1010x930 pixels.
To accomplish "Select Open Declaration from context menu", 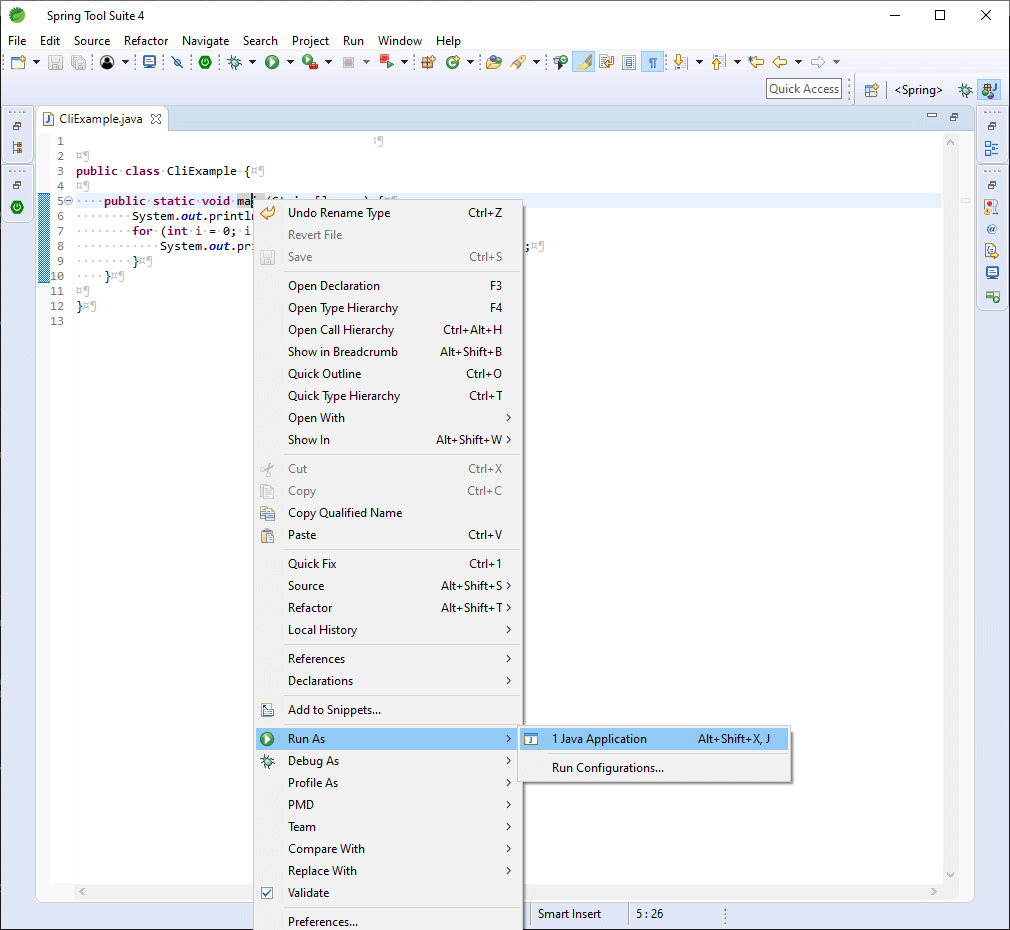I will point(388,286).
